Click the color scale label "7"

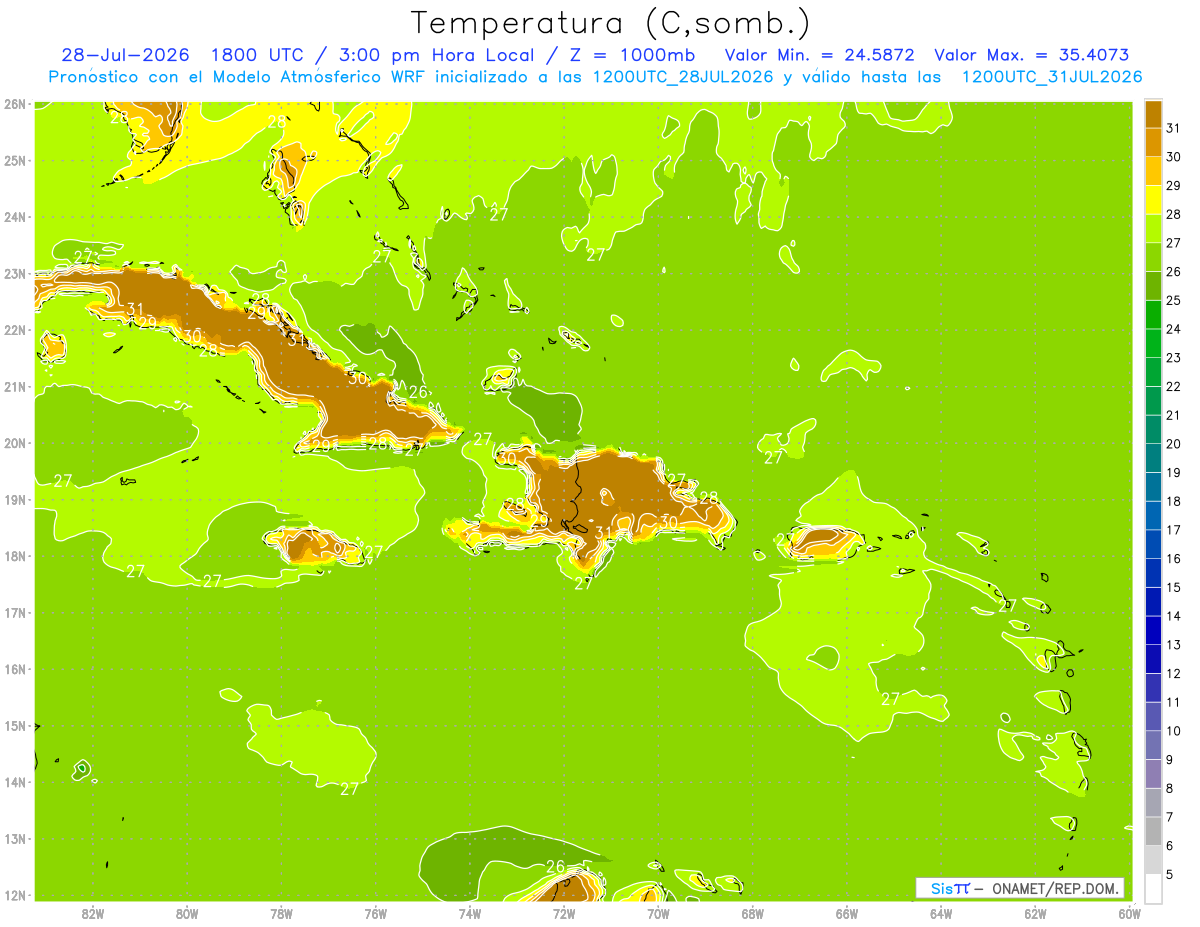(x=1170, y=817)
